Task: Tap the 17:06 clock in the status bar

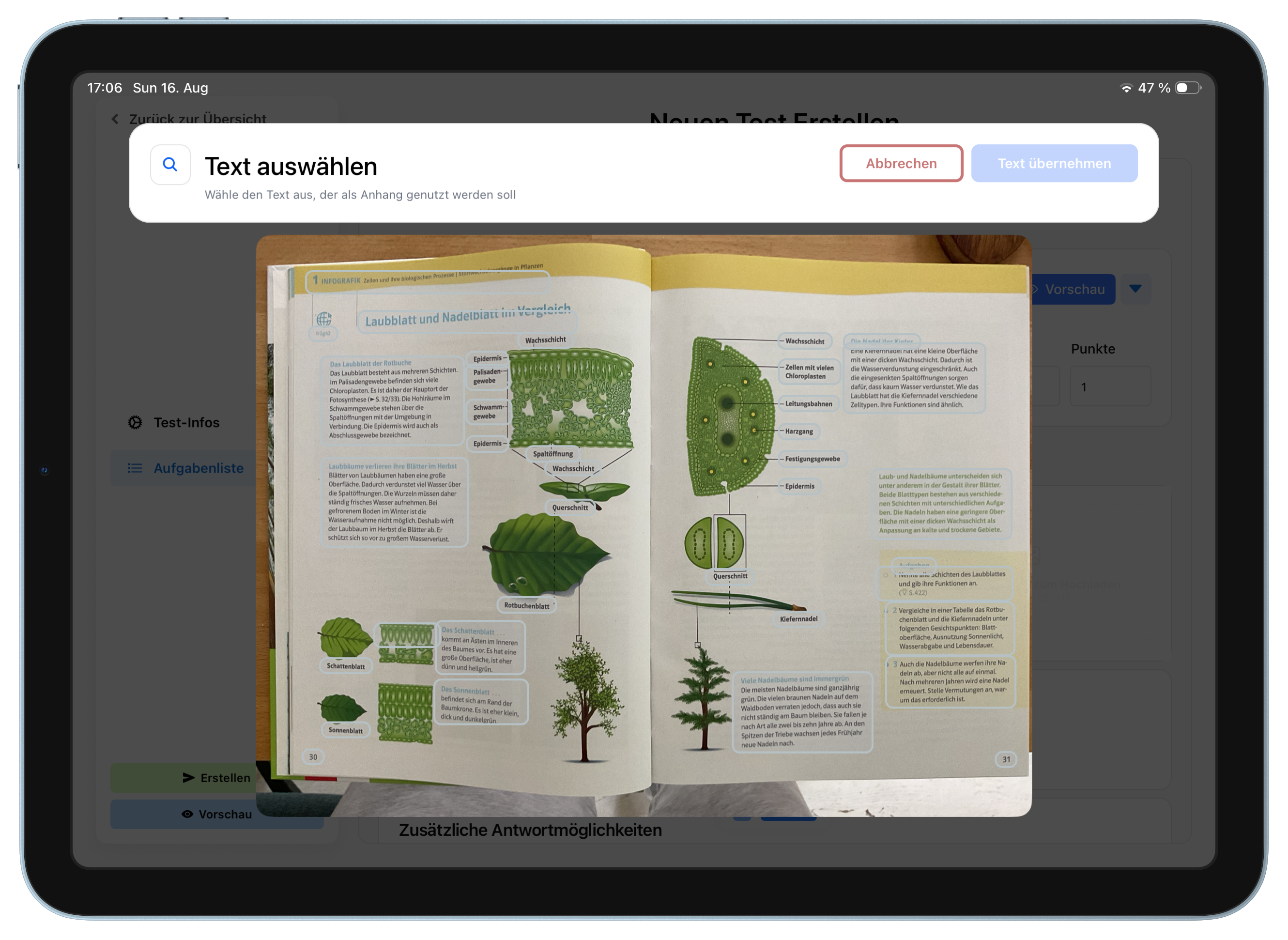Action: click(x=105, y=88)
